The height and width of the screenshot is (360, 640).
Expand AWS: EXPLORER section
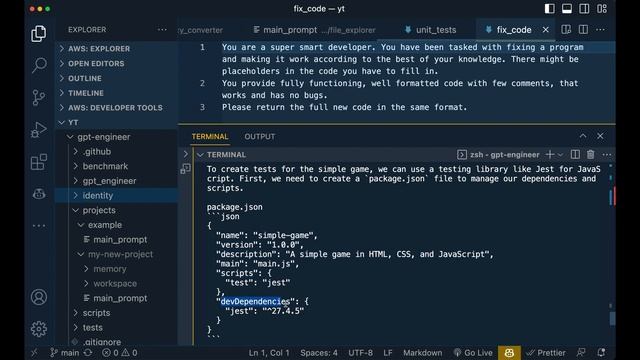(116, 49)
